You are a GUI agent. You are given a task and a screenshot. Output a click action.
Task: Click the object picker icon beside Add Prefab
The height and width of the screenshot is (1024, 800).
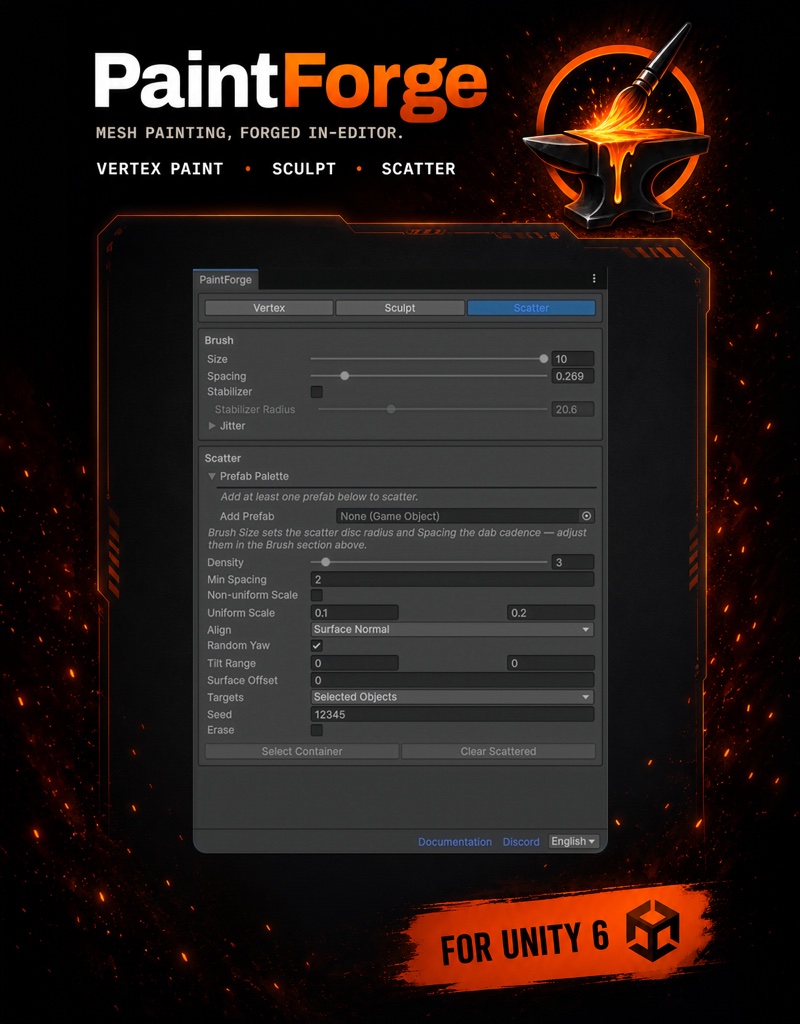(x=586, y=516)
